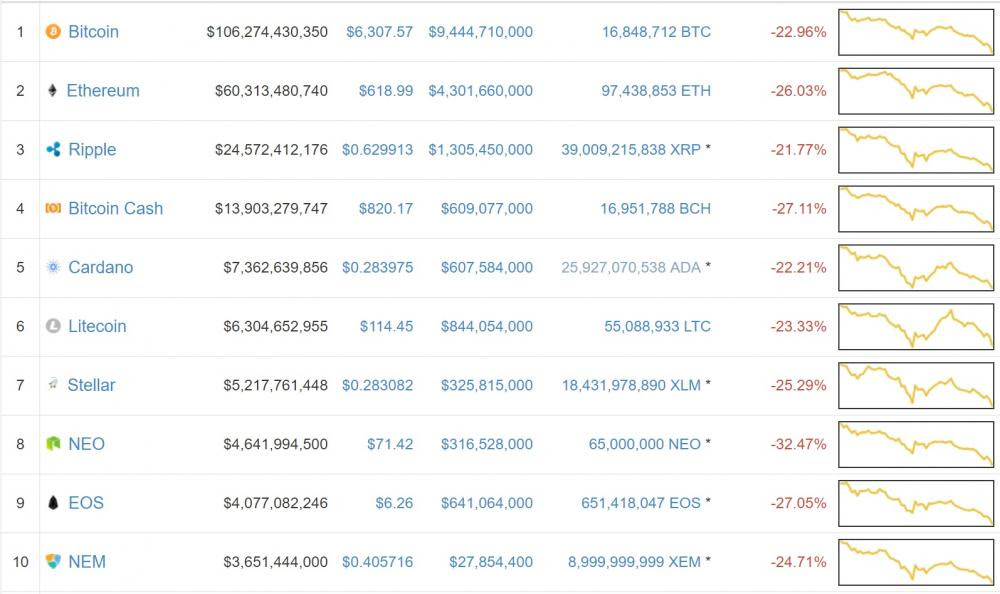Open the NEO price sparkline chart
The image size is (1000, 594).
916,444
